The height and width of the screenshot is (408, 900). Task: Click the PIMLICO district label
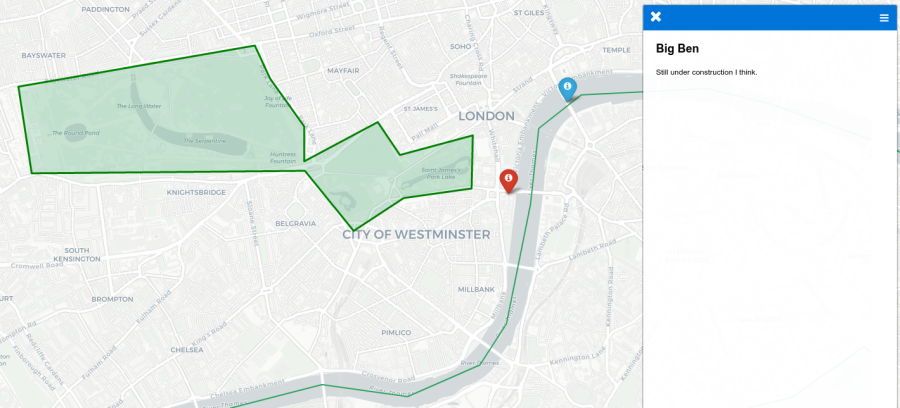coord(396,333)
